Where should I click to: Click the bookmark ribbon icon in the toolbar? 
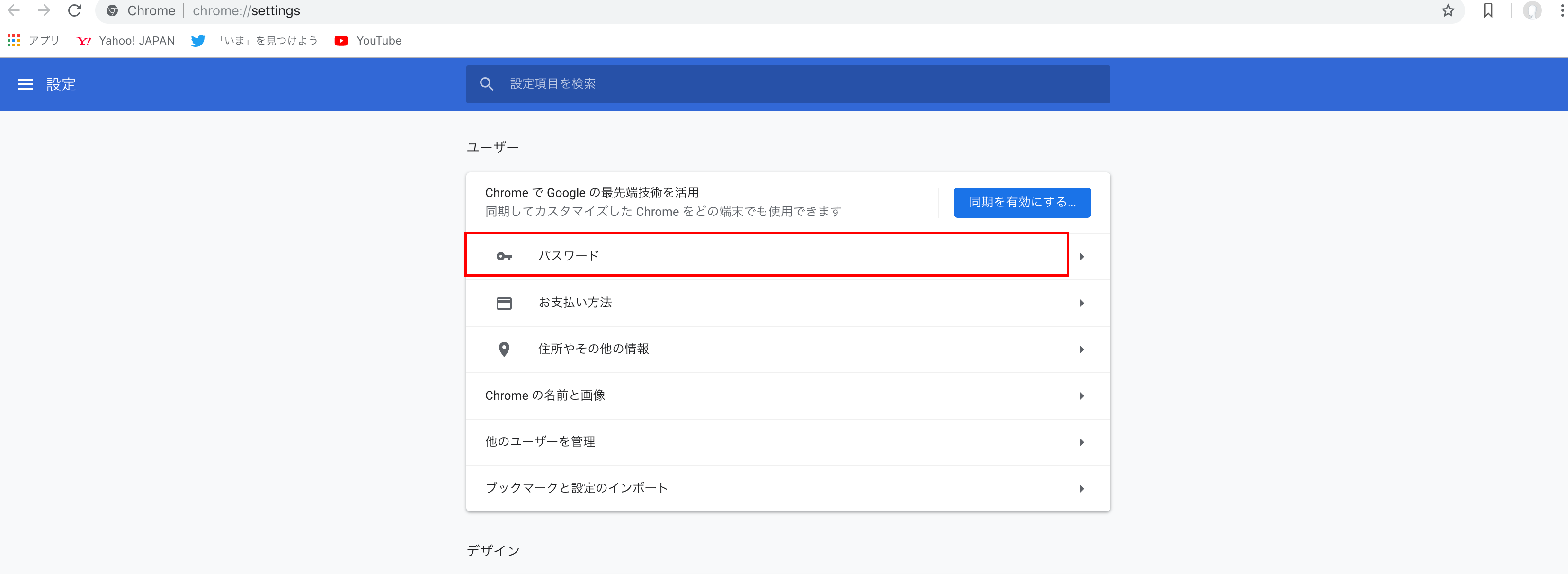(1488, 10)
